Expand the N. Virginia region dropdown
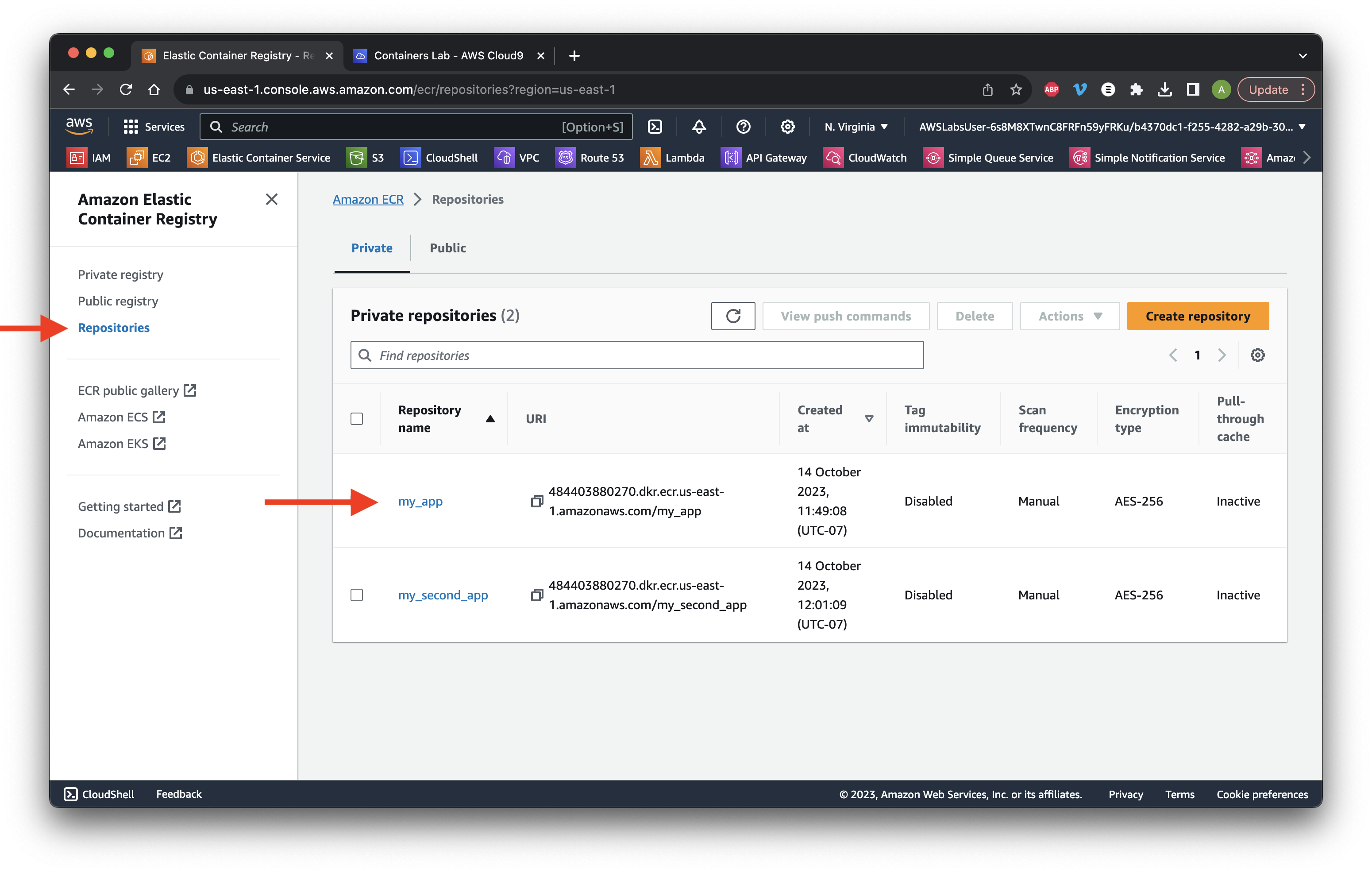 coord(856,127)
